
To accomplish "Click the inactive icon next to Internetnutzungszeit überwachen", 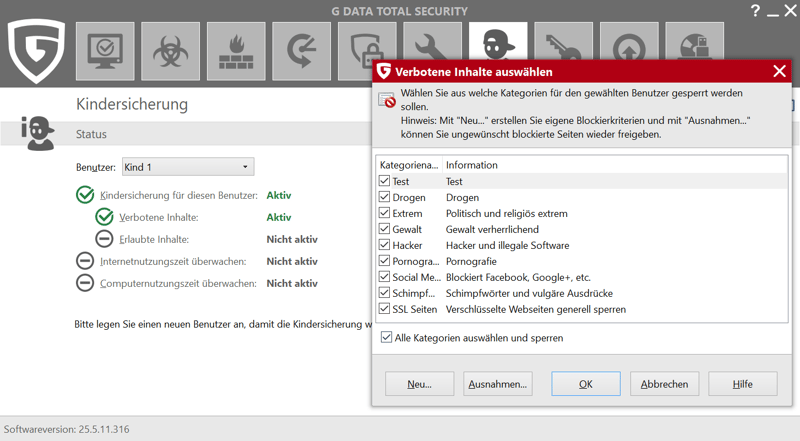I will (85, 261).
